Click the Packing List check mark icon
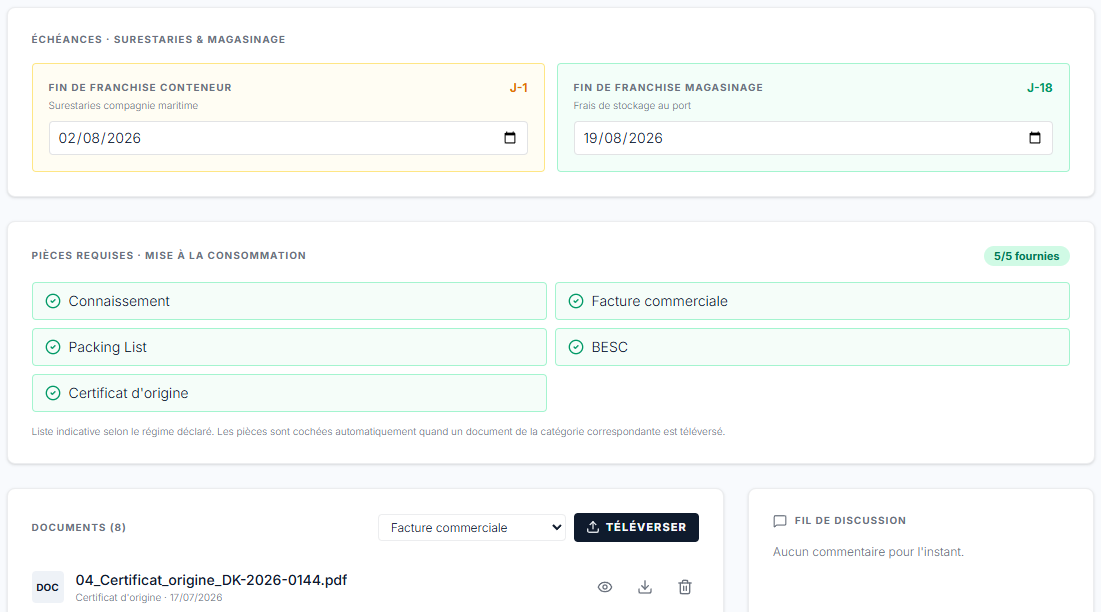The image size is (1101, 612). coord(53,347)
